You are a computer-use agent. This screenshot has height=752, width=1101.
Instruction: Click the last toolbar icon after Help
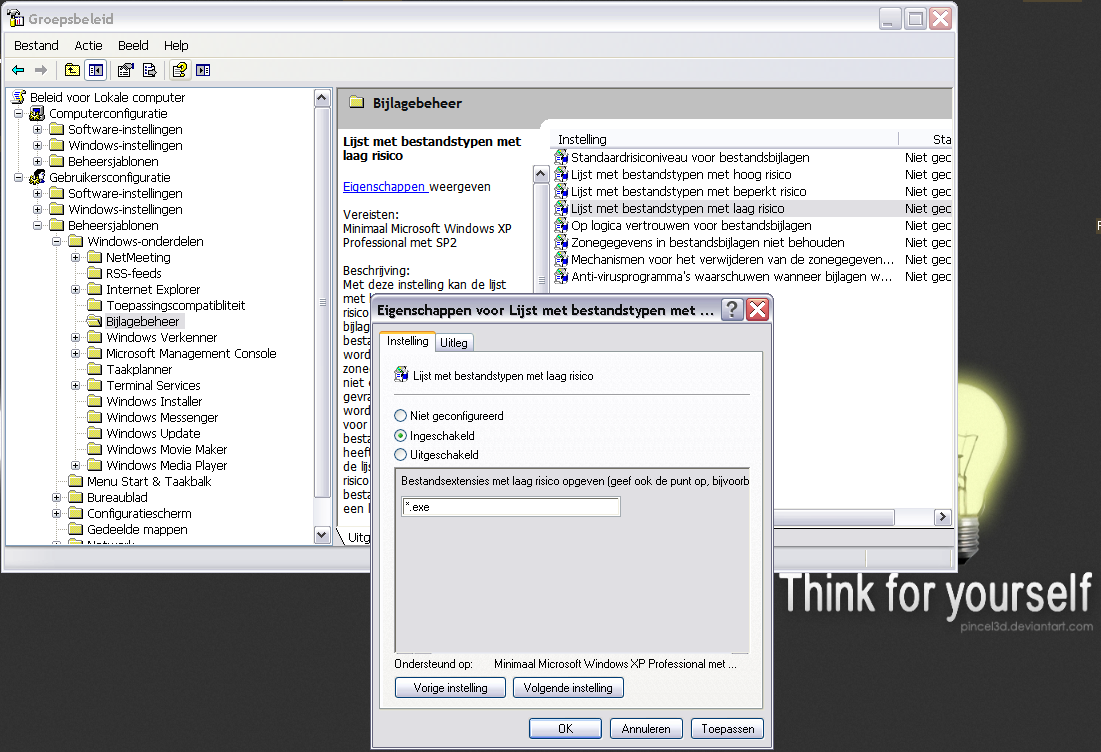203,70
